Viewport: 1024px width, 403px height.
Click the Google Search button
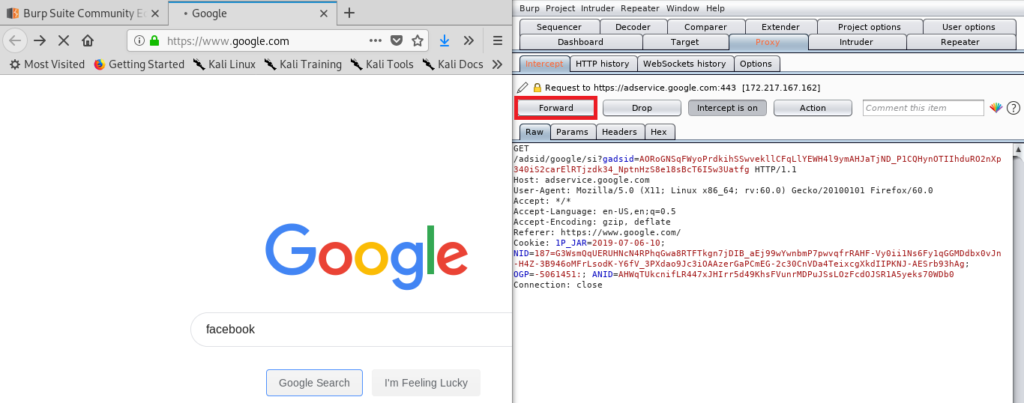click(314, 383)
